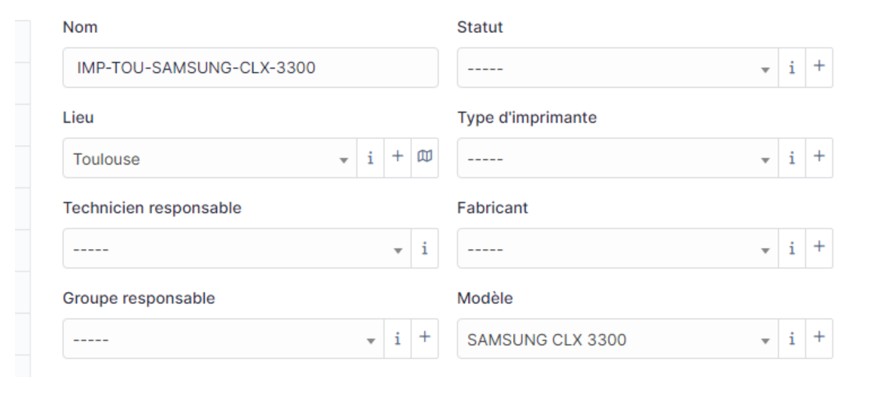The image size is (885, 415).
Task: Click the info icon next to Statut
Action: pyautogui.click(x=792, y=68)
